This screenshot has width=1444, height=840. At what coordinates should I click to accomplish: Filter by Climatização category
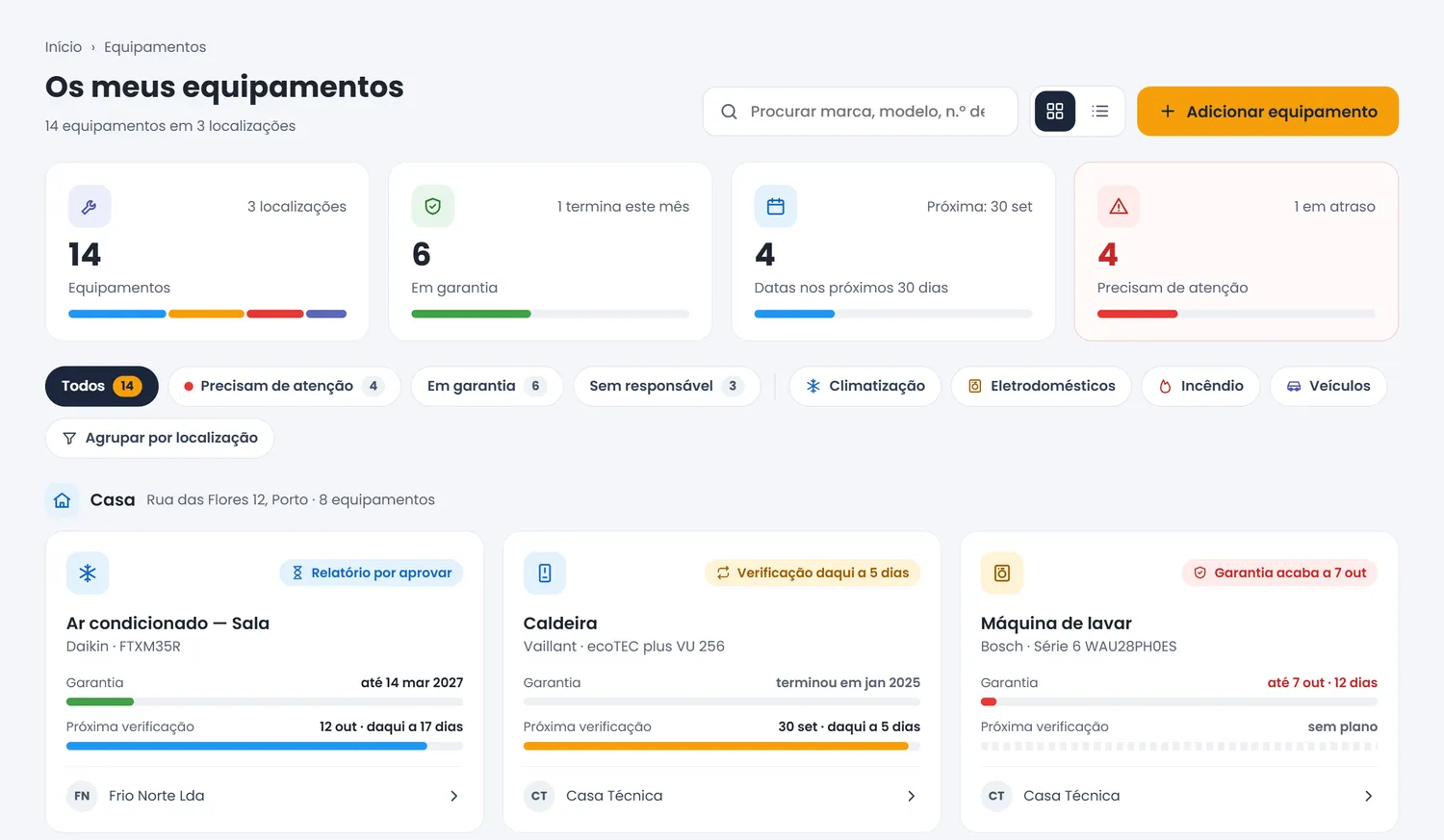[865, 386]
